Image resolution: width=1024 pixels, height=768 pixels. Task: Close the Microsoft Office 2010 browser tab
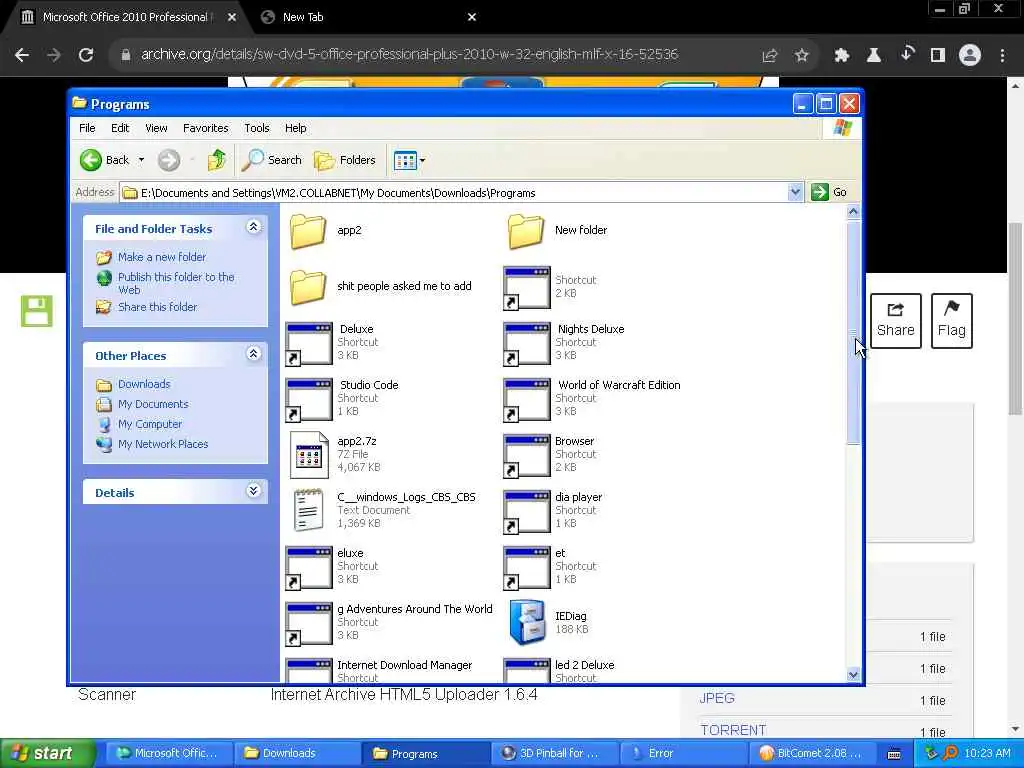[x=232, y=18]
